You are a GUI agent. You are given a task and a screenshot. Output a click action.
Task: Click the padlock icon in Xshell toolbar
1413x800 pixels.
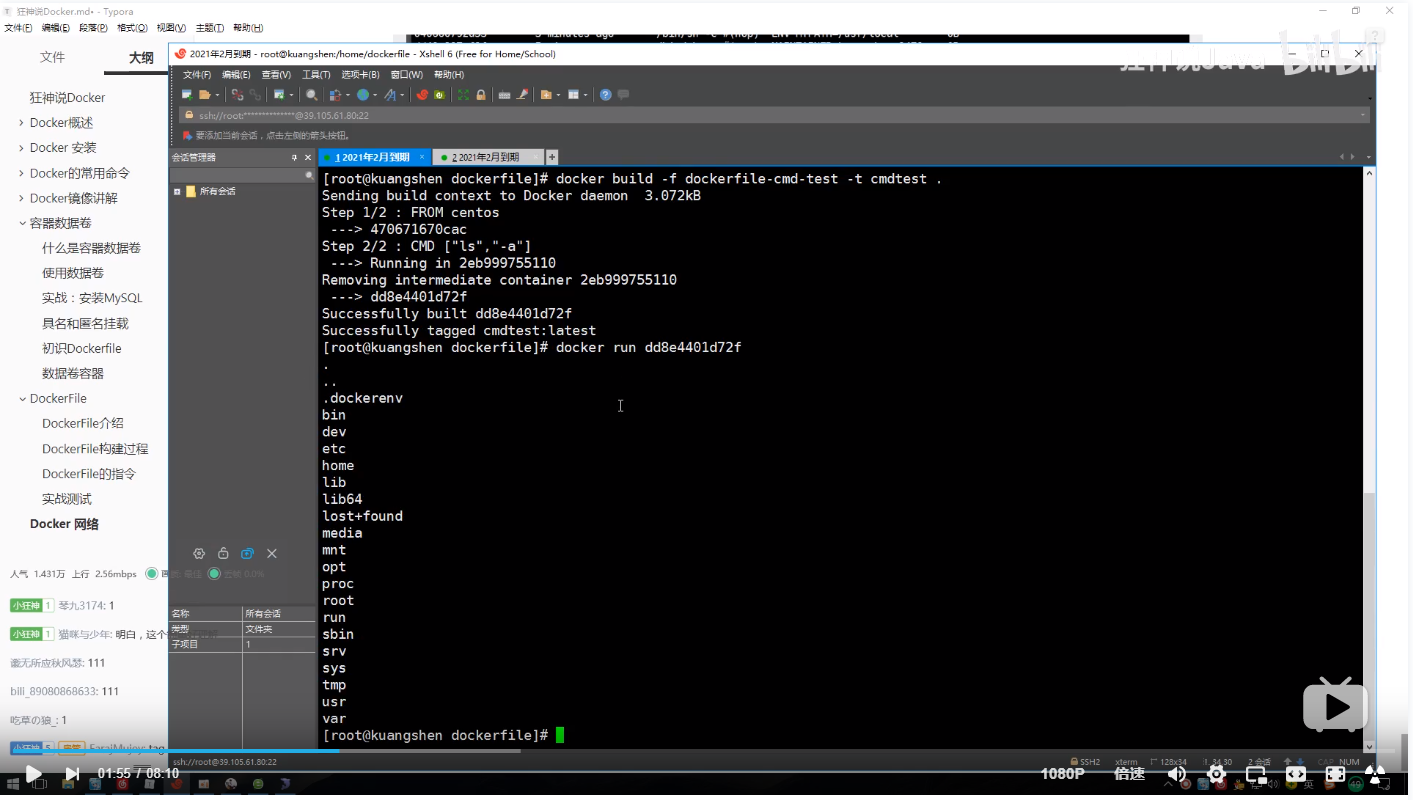tap(481, 95)
